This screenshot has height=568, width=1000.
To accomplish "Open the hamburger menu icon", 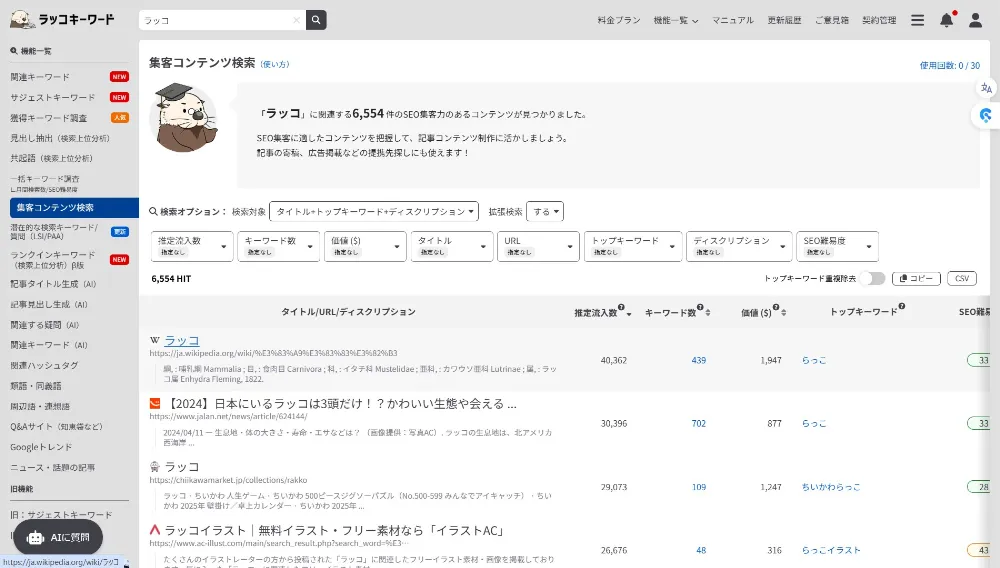I will 917,20.
